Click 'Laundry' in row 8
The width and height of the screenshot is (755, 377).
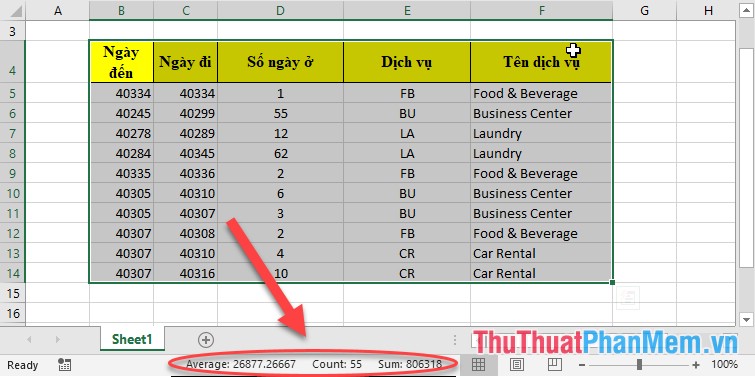(542, 153)
